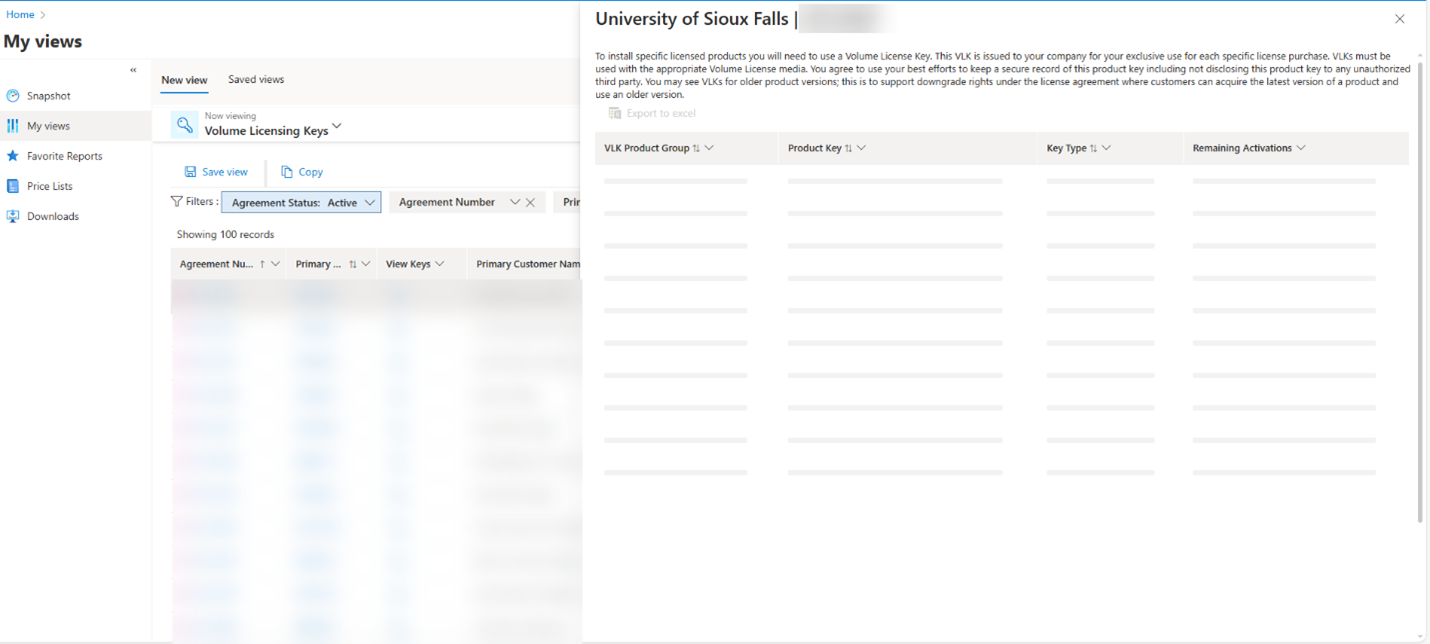This screenshot has width=1430, height=644.
Task: Open Key Type column menu chevron
Action: (1106, 148)
